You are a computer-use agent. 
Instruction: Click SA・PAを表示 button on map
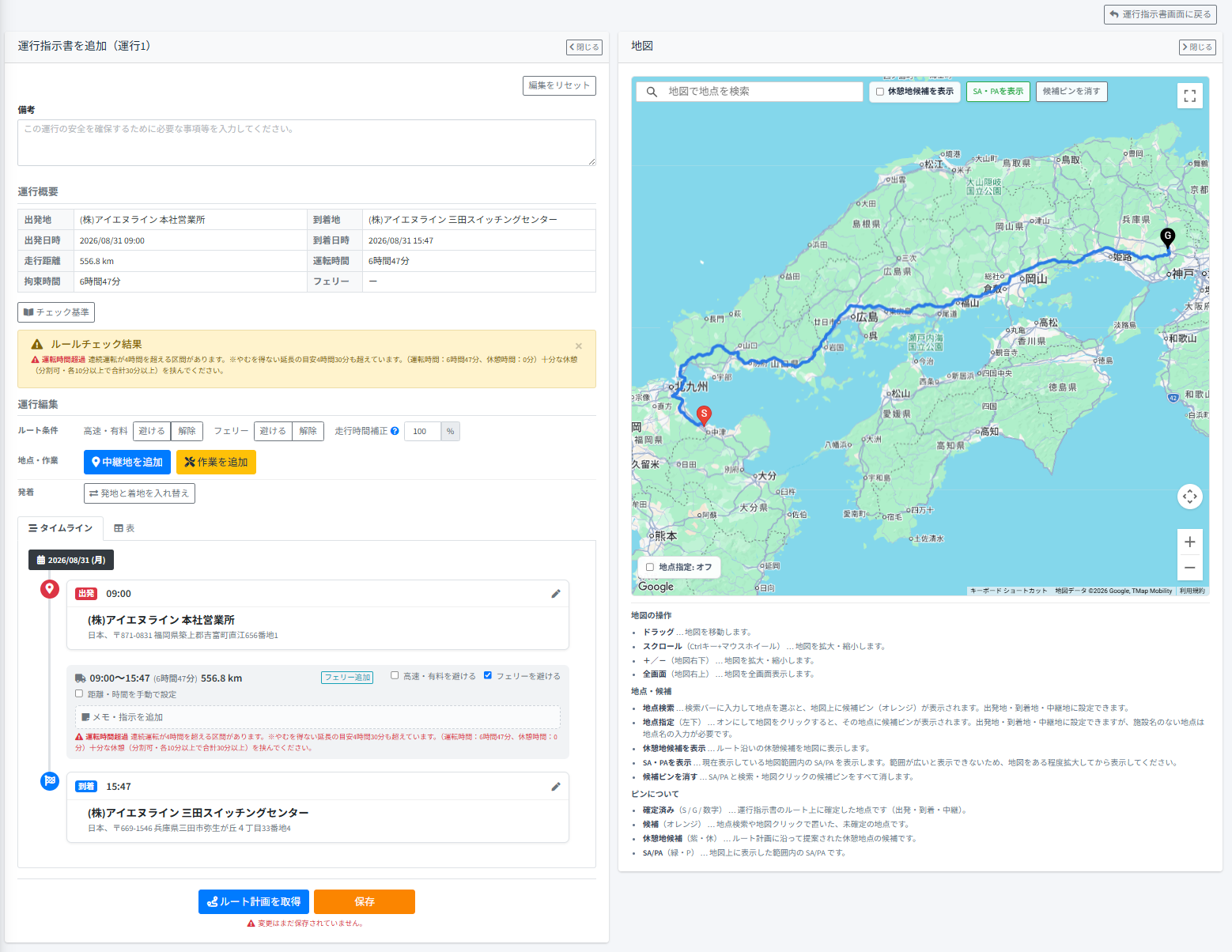click(998, 92)
